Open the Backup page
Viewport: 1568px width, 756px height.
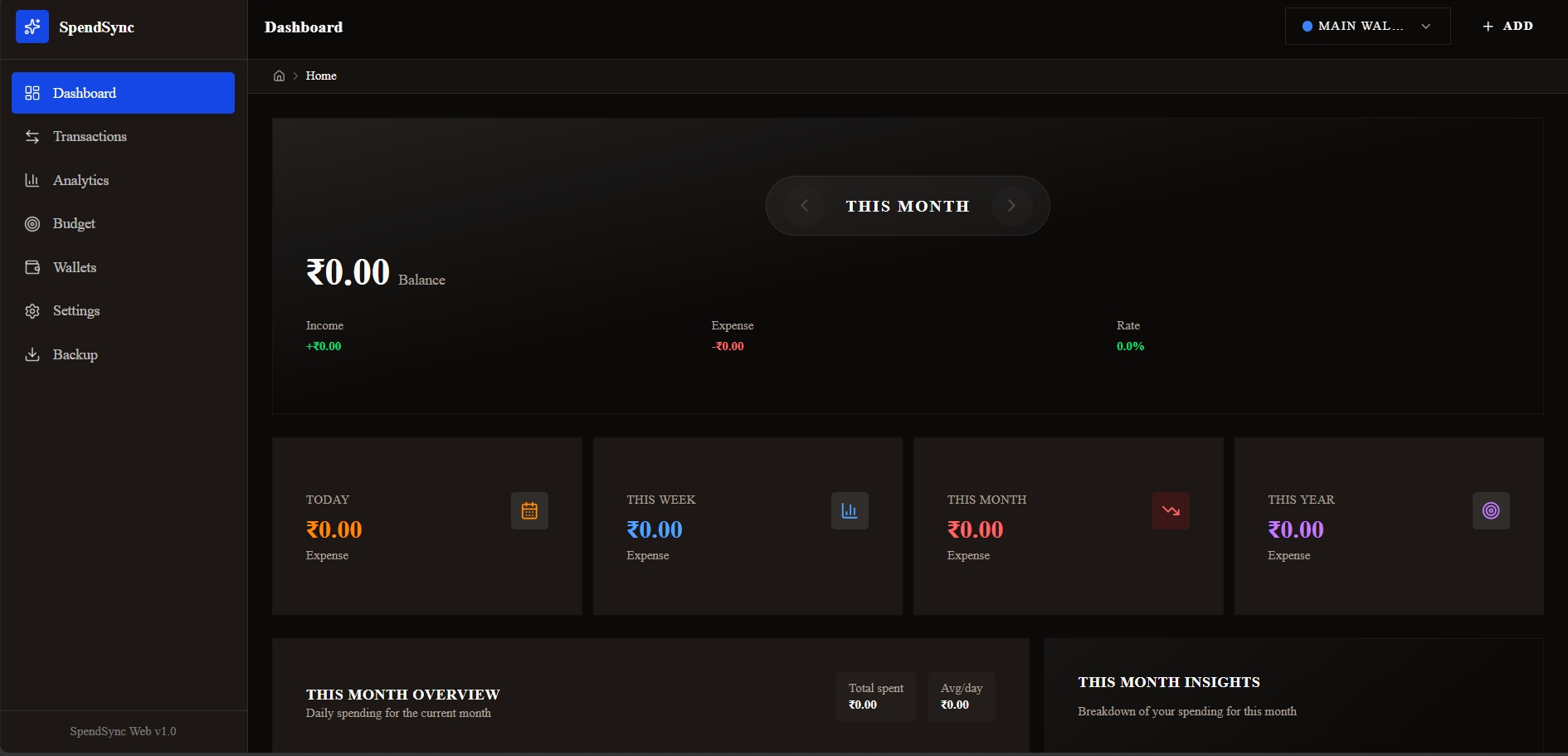point(123,354)
